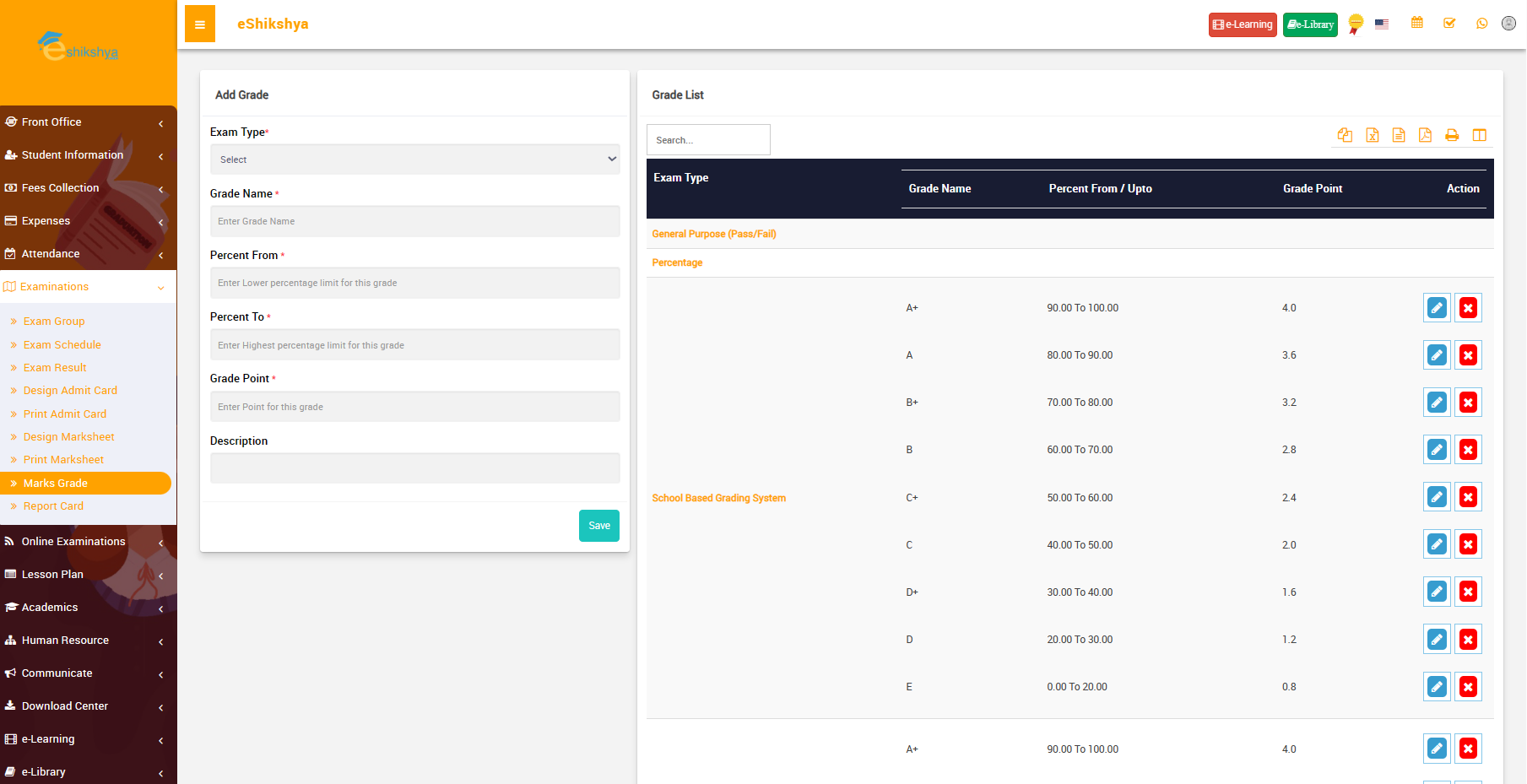Click the Grade Name input field

414,221
